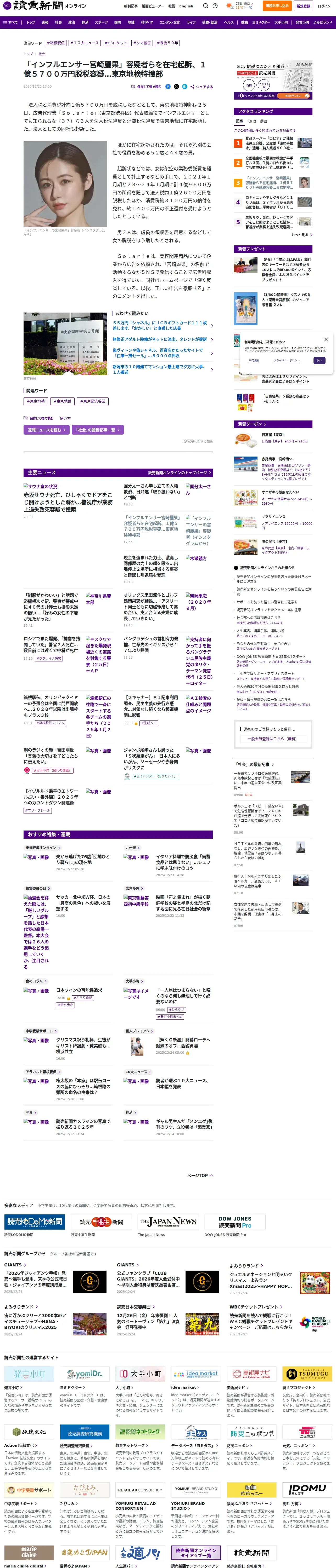336x1568 pixels.
Task: Open the 発言小町 site logo
Action: coord(29,1374)
